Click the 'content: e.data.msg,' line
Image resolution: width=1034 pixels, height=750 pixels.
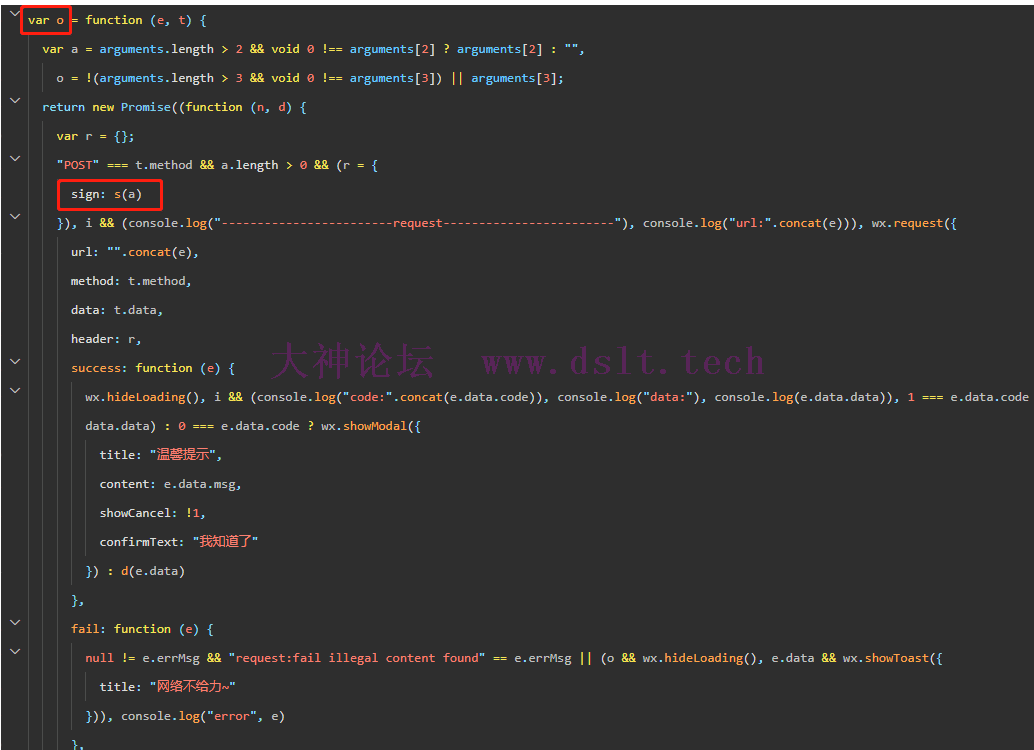pyautogui.click(x=170, y=484)
